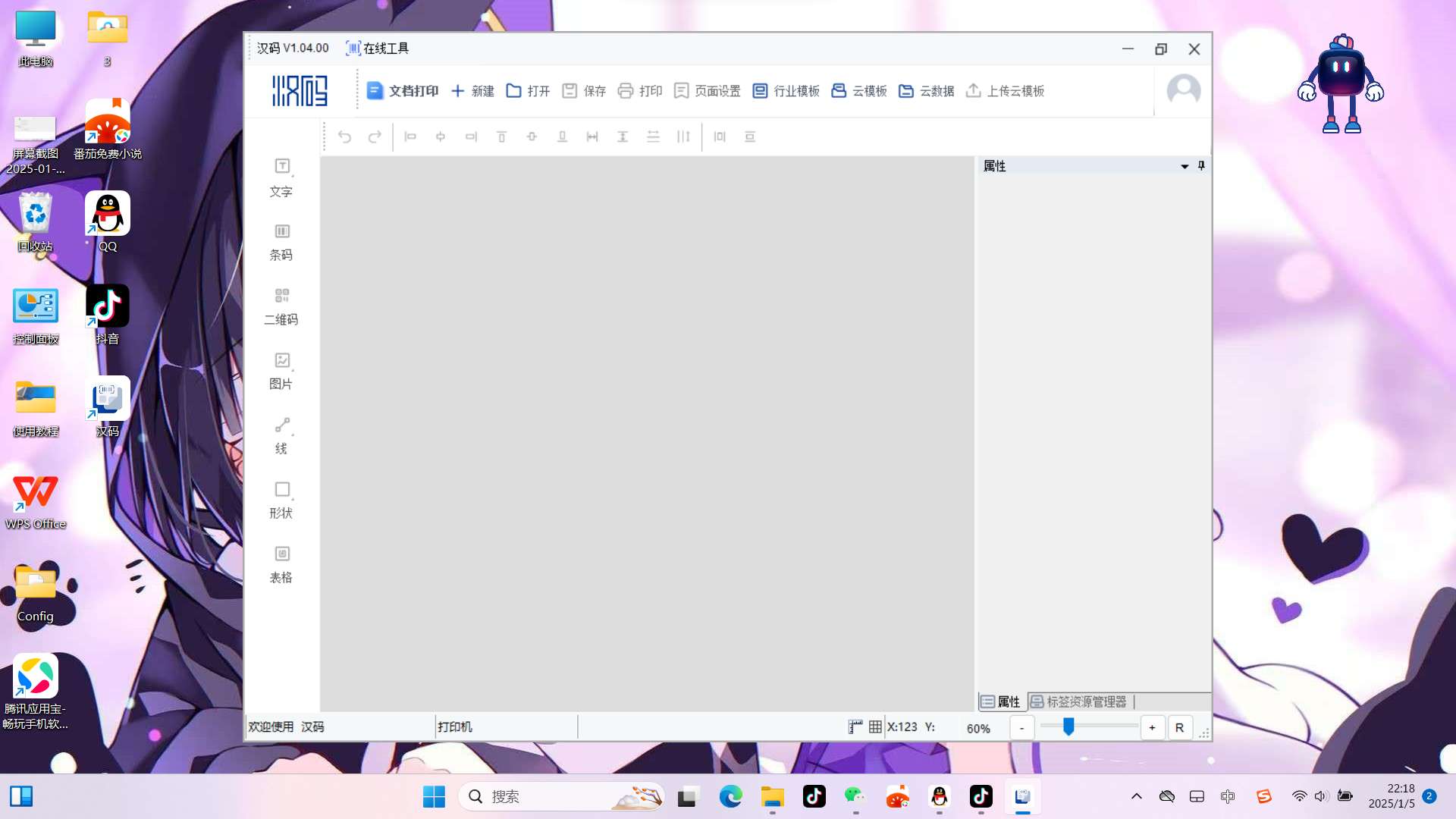Open the 回收站 desktop icon
Screen dimensions: 1456x819
tap(36, 221)
